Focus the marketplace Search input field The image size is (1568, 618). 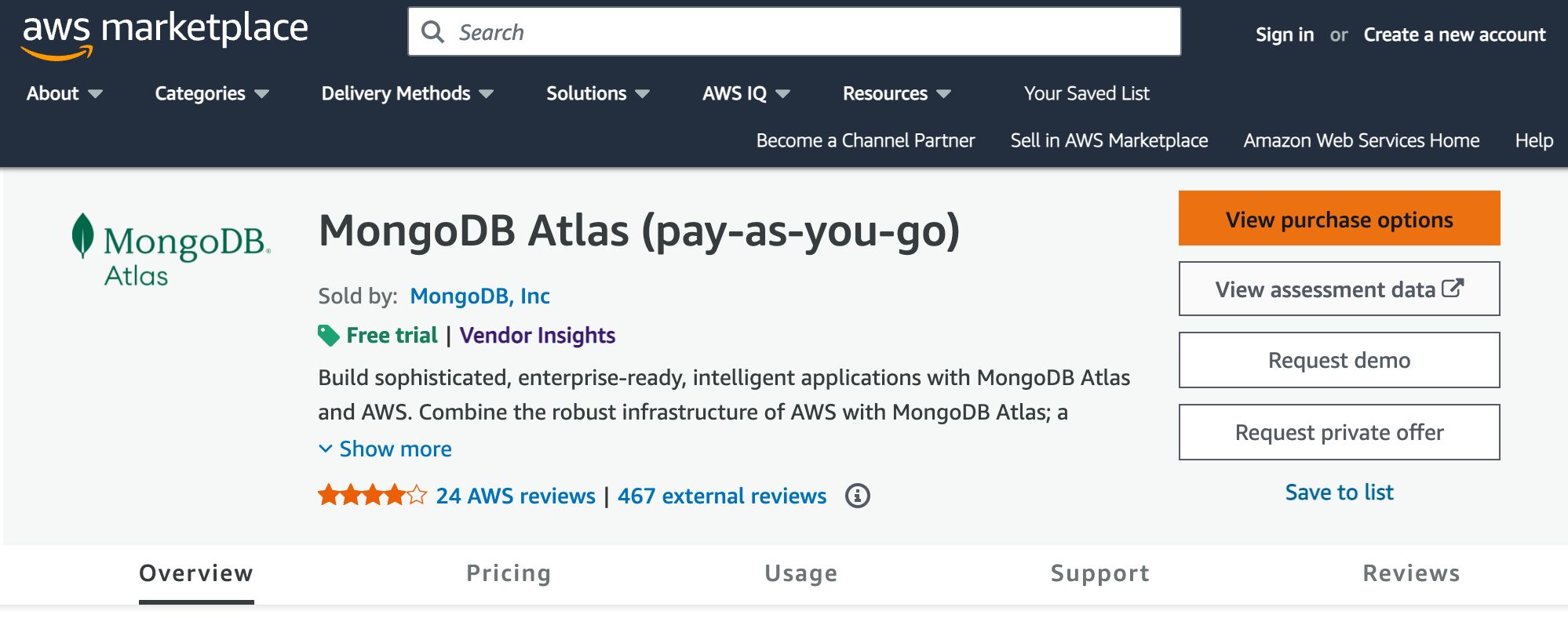point(794,32)
